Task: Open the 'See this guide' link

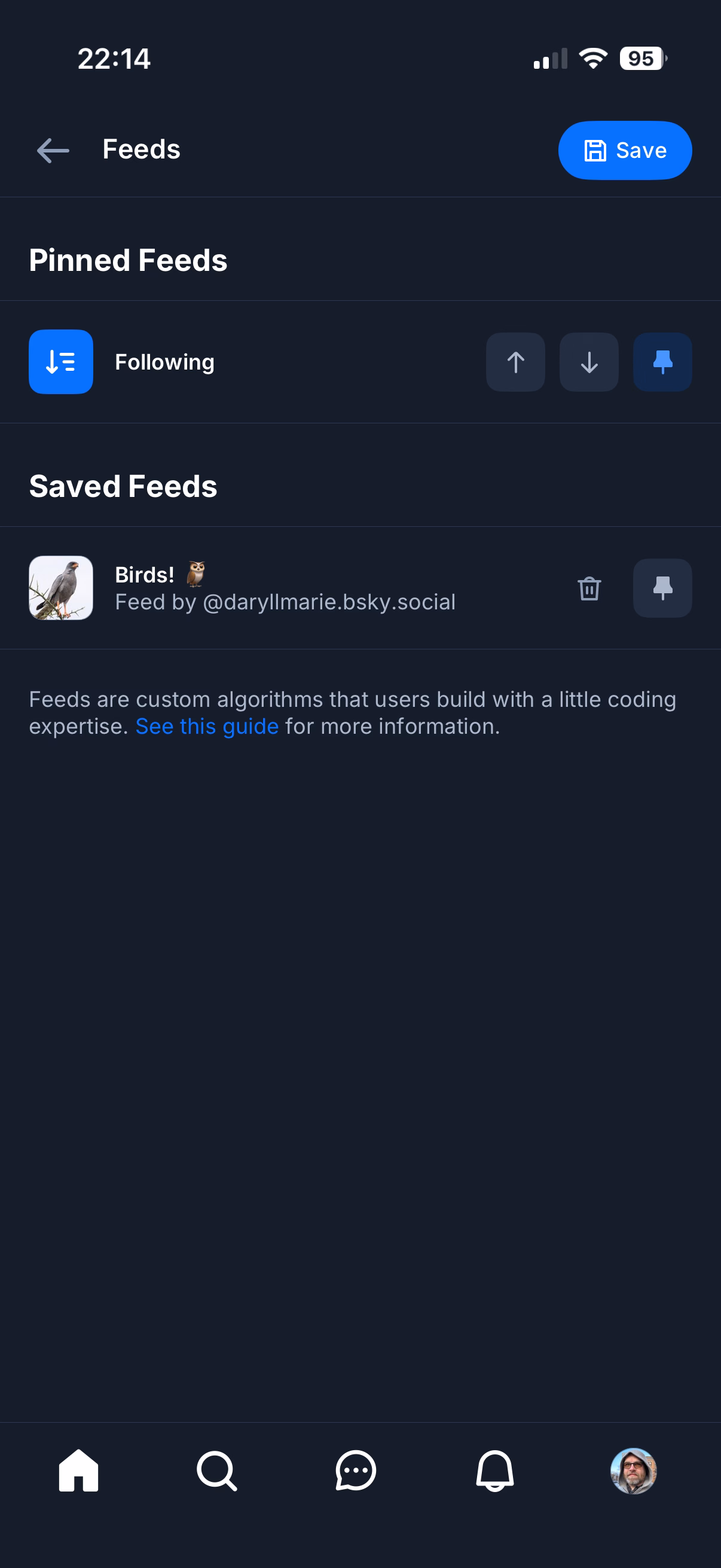Action: [x=207, y=726]
